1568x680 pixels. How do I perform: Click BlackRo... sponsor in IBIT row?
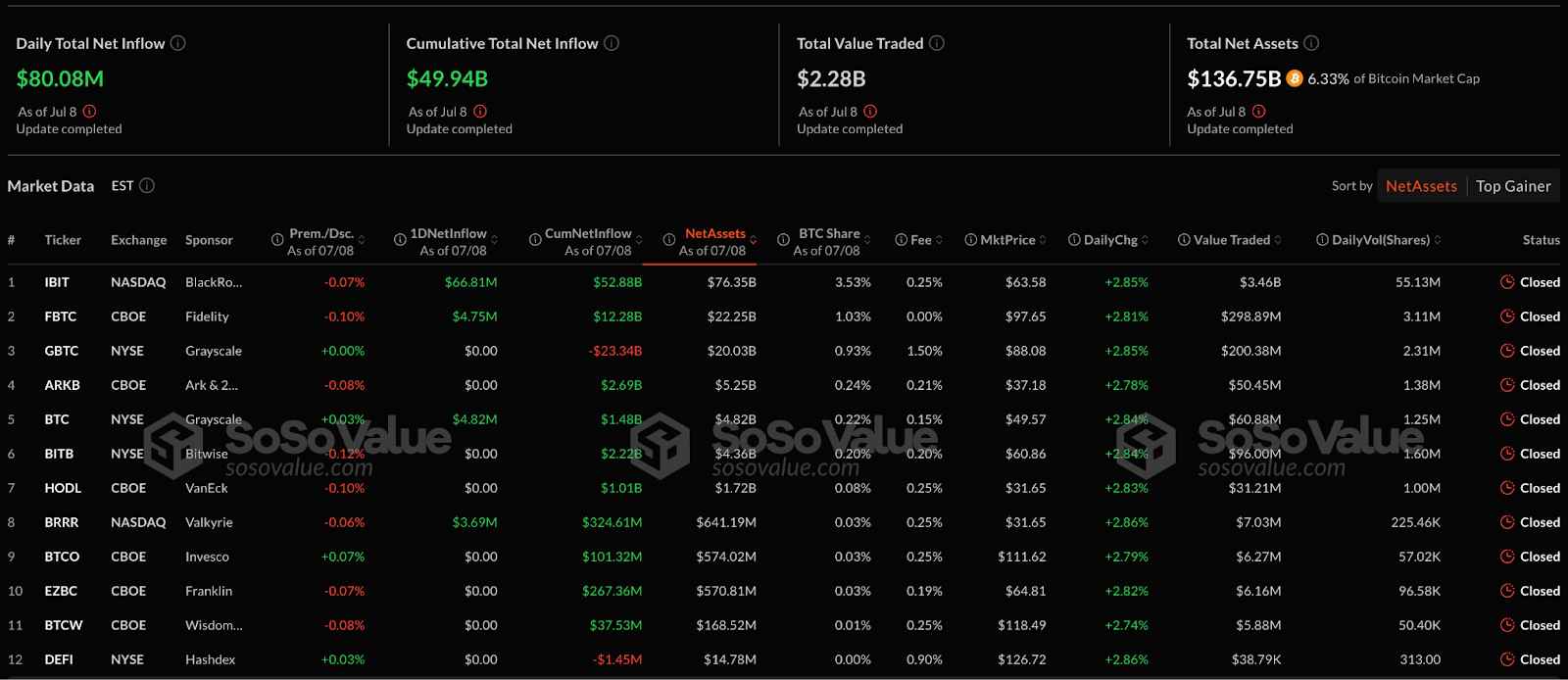point(214,282)
